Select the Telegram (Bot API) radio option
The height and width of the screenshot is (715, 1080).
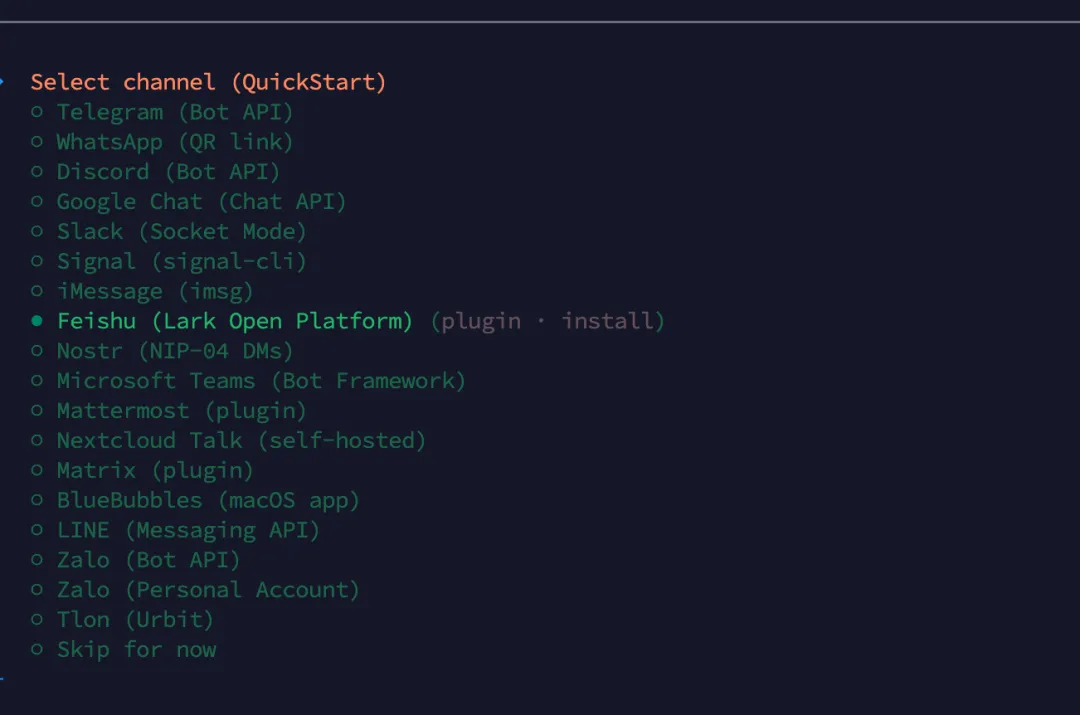coord(174,112)
